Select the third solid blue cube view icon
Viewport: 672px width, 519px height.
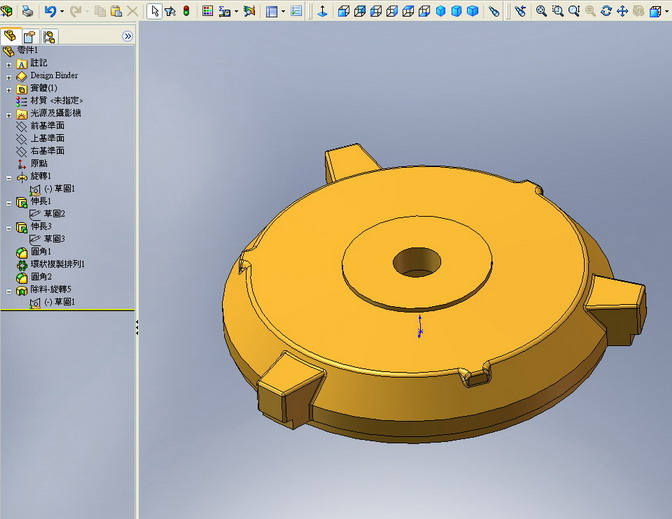472,11
